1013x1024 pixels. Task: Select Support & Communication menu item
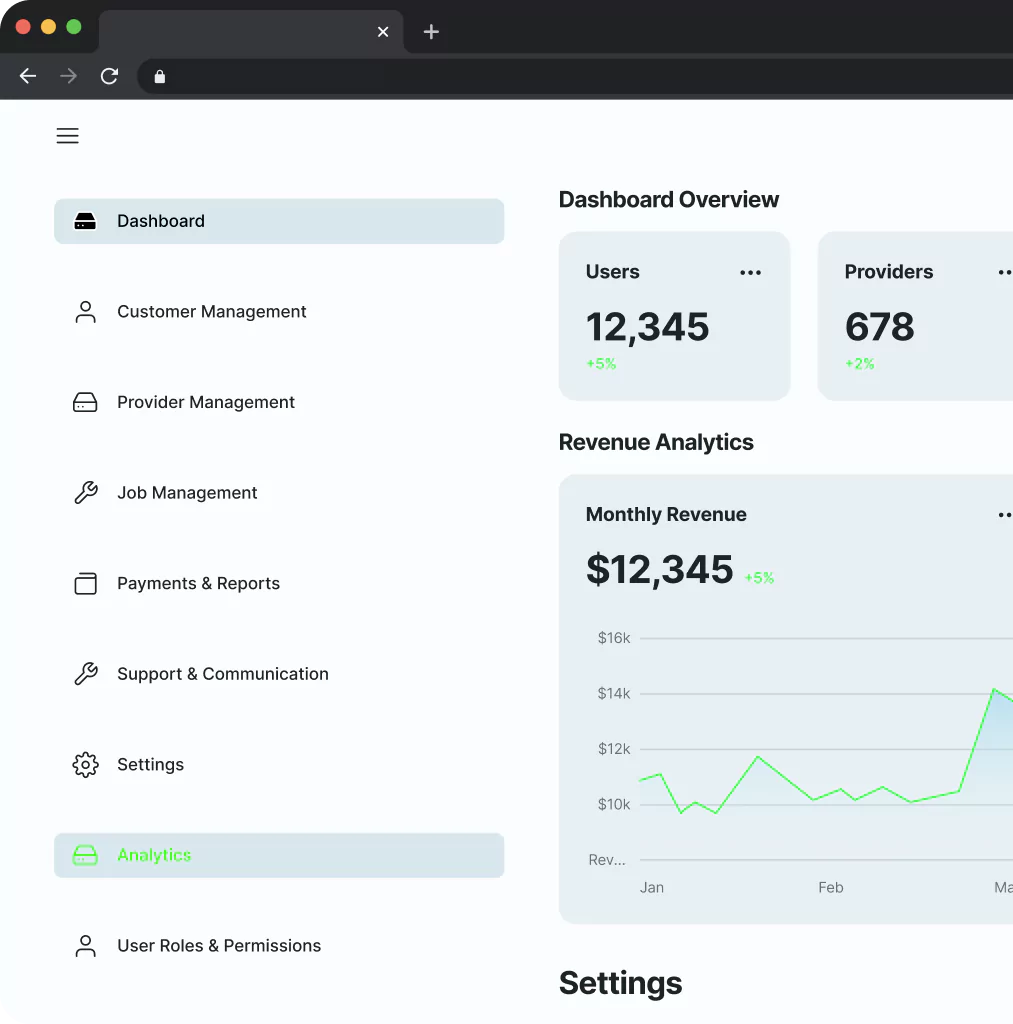click(222, 674)
